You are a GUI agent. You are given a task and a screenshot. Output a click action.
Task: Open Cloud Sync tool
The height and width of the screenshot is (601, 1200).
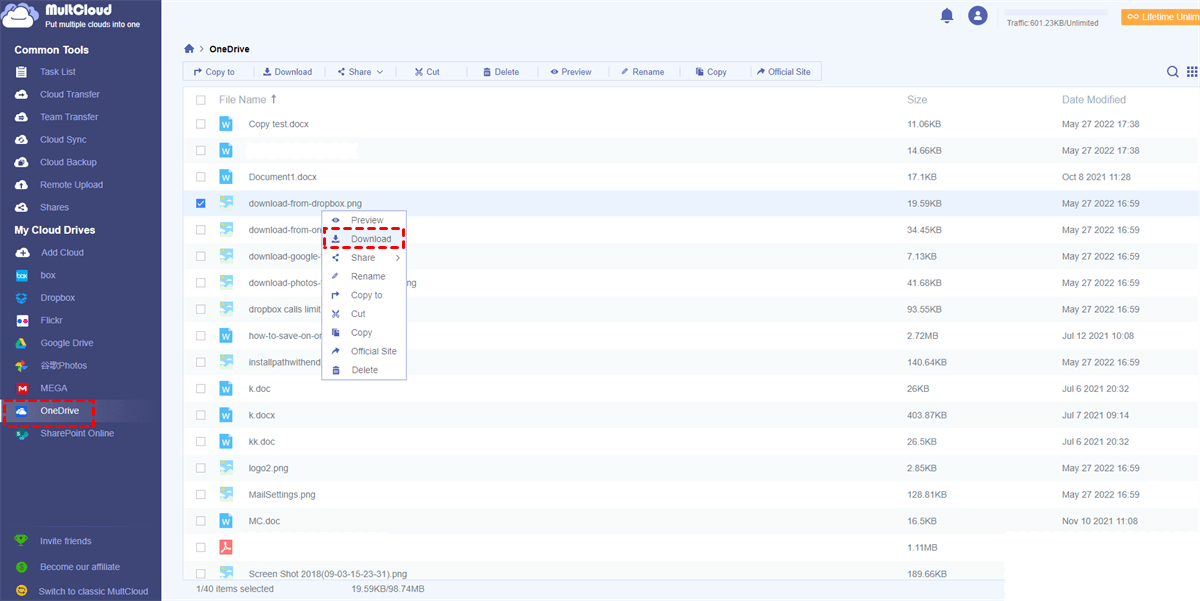point(63,140)
